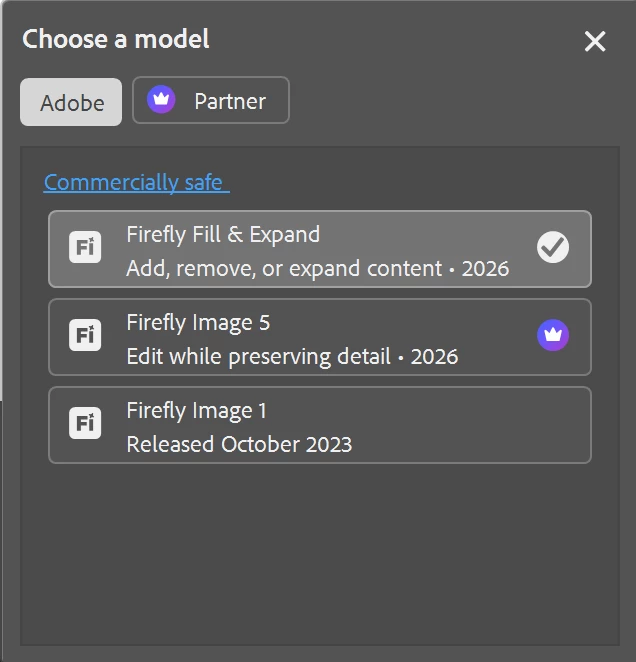
Task: Click the Firefly Fill & Expand Fi icon
Action: [x=85, y=248]
